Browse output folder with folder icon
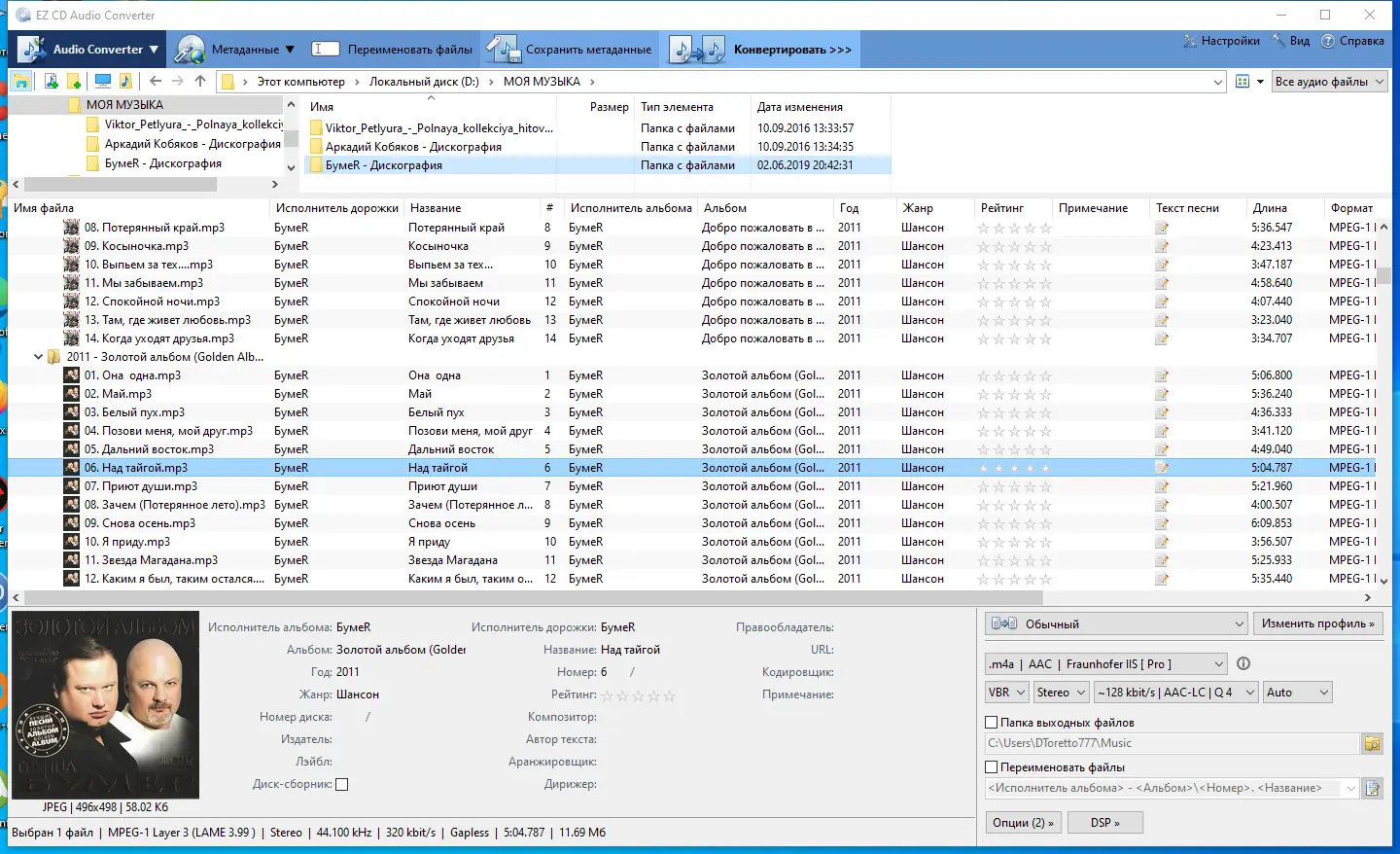The height and width of the screenshot is (854, 1400). pos(1372,743)
